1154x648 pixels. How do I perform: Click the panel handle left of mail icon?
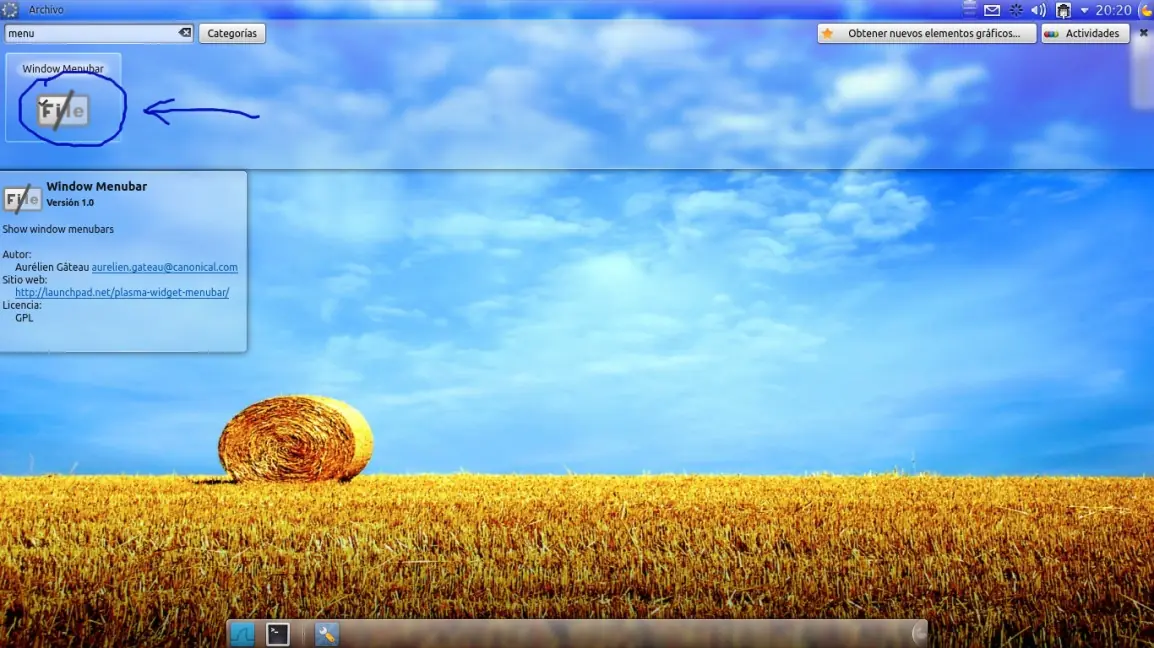(969, 10)
